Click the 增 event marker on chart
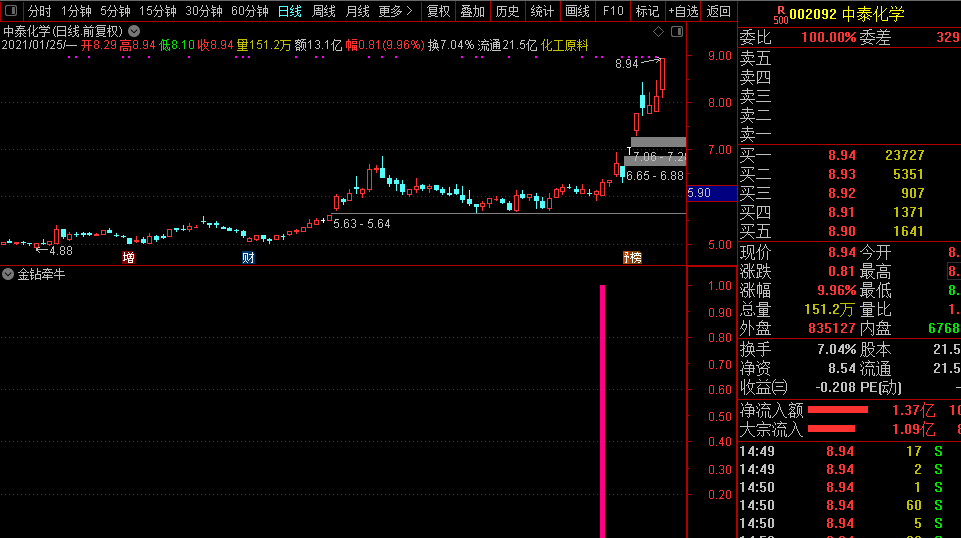961x538 pixels. [128, 258]
